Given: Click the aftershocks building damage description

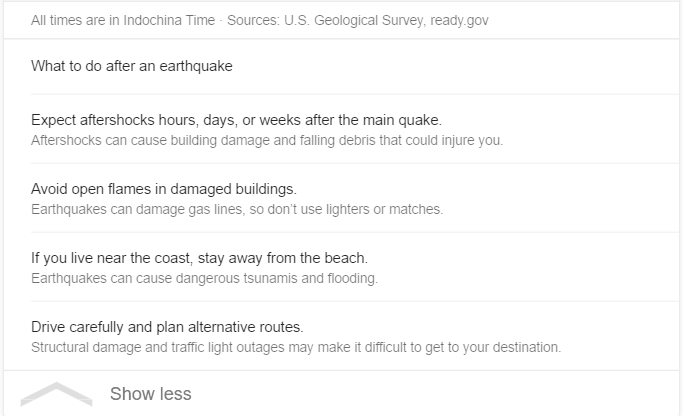Looking at the screenshot, I should (x=266, y=140).
